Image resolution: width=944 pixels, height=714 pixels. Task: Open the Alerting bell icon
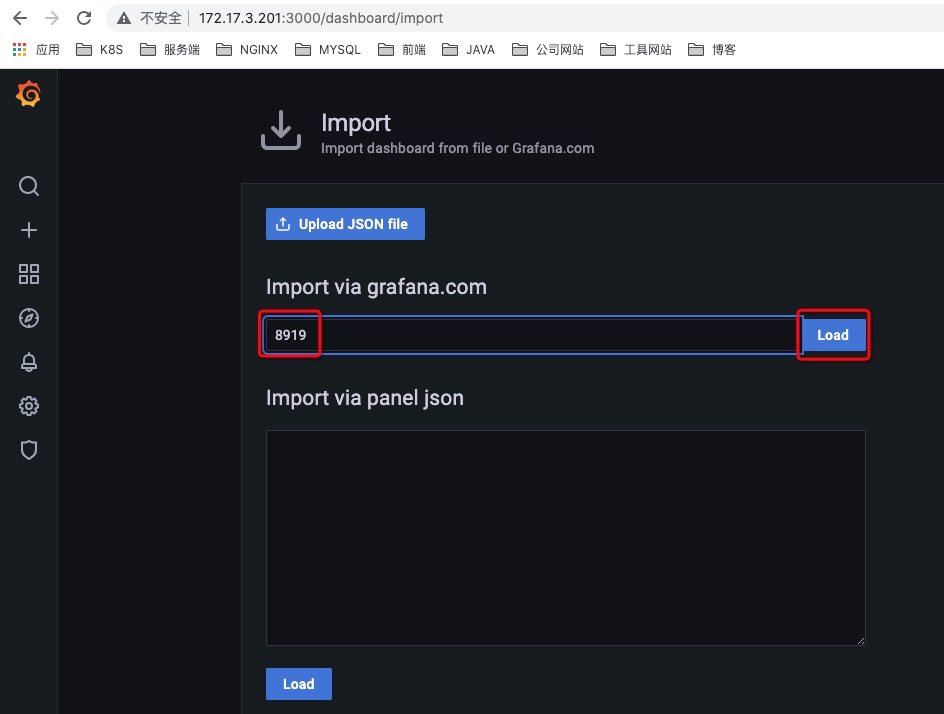tap(28, 362)
